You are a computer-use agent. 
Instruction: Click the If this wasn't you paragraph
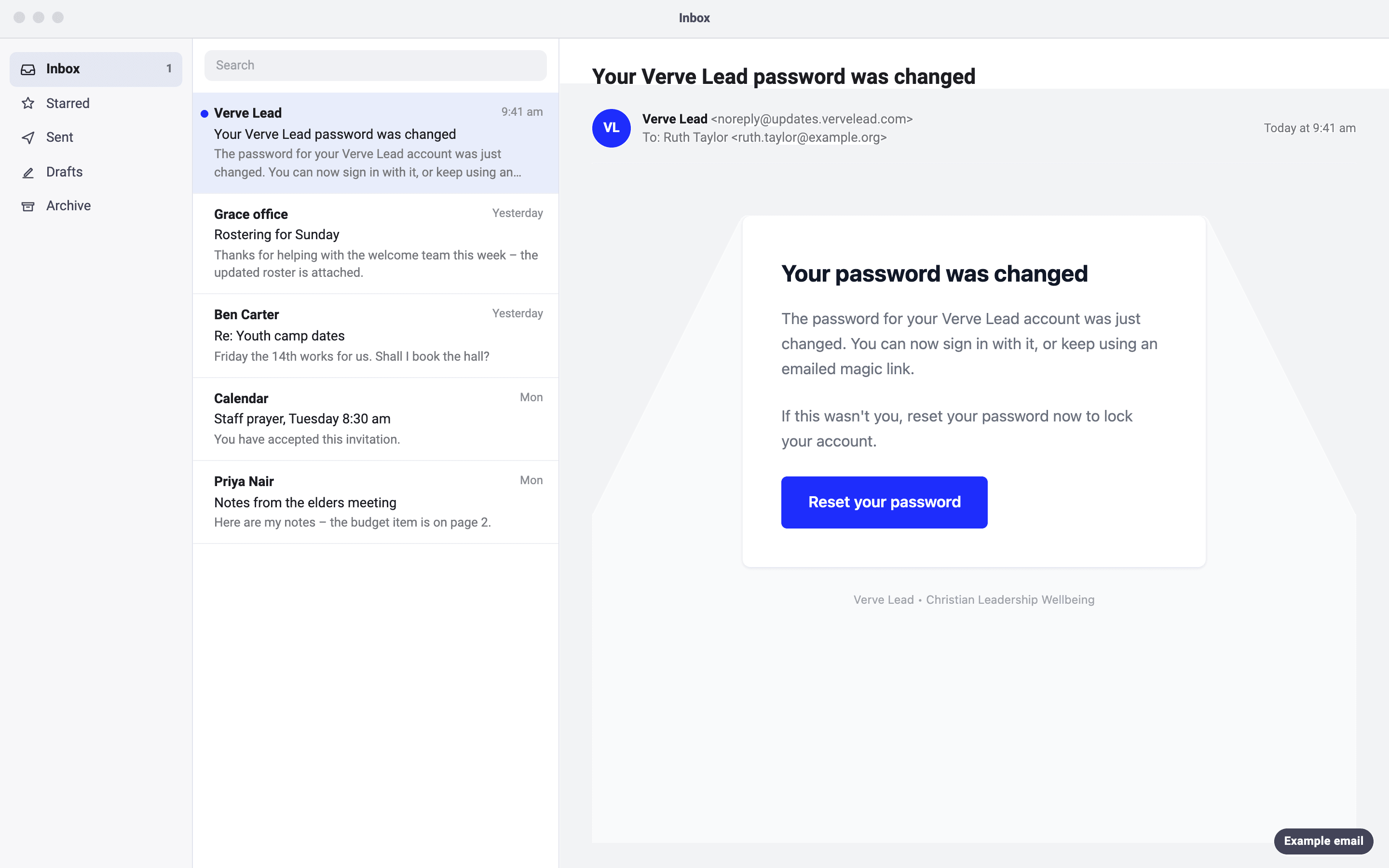click(x=957, y=428)
